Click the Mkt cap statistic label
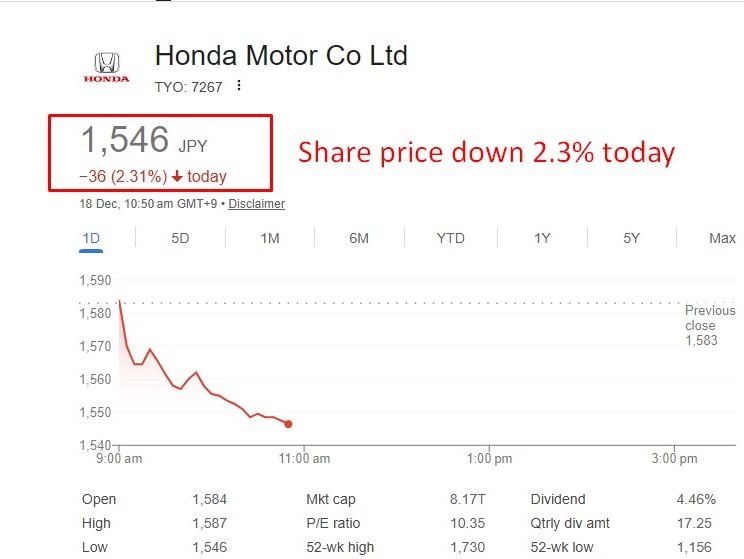The image size is (744, 559). point(331,499)
